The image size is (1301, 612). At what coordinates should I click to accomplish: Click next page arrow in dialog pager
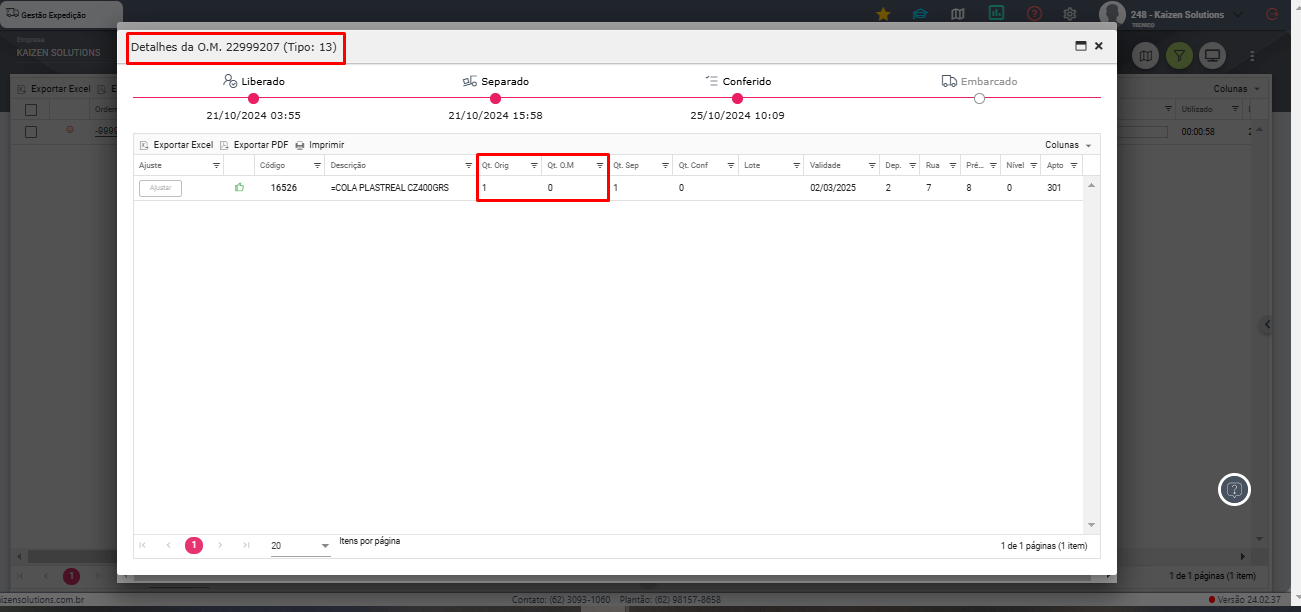(220, 545)
